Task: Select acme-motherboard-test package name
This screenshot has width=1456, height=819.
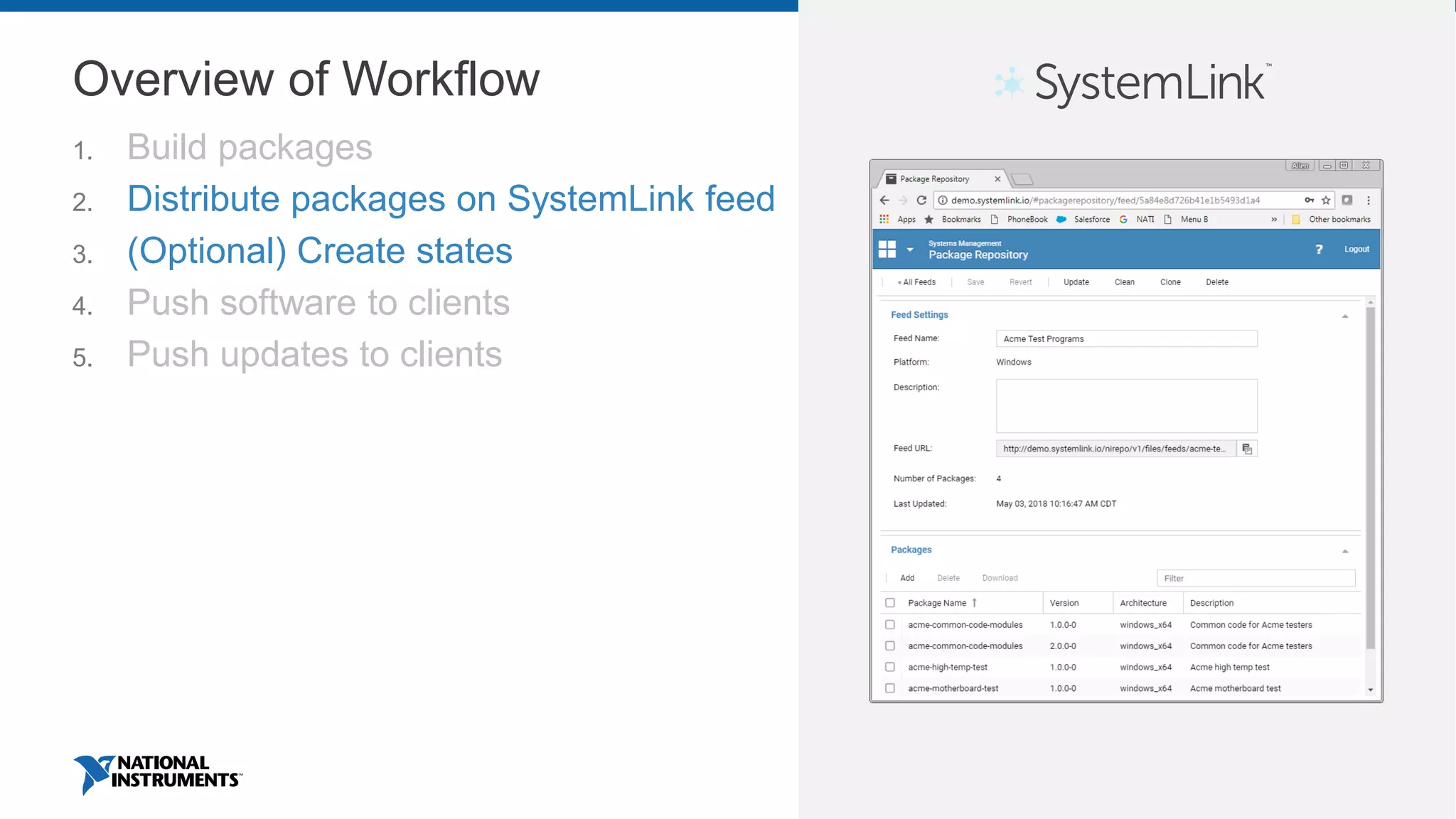Action: click(x=953, y=688)
